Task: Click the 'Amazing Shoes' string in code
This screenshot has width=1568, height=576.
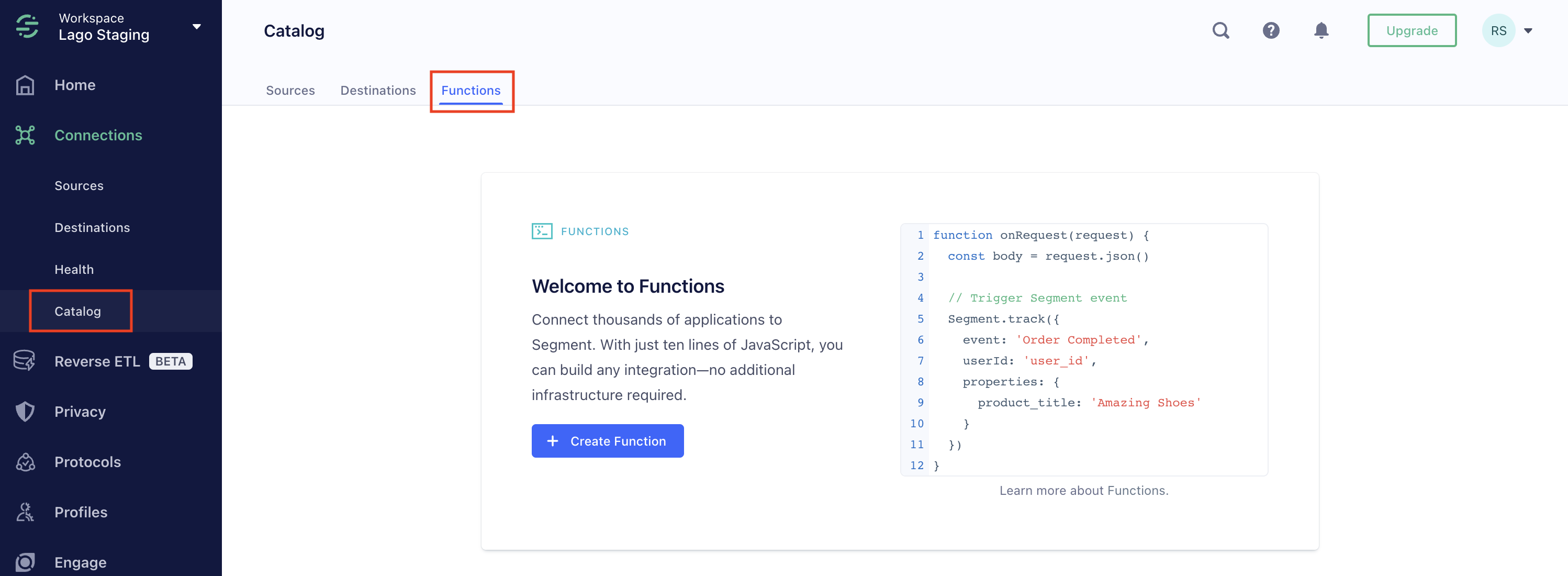Action: 1146,403
